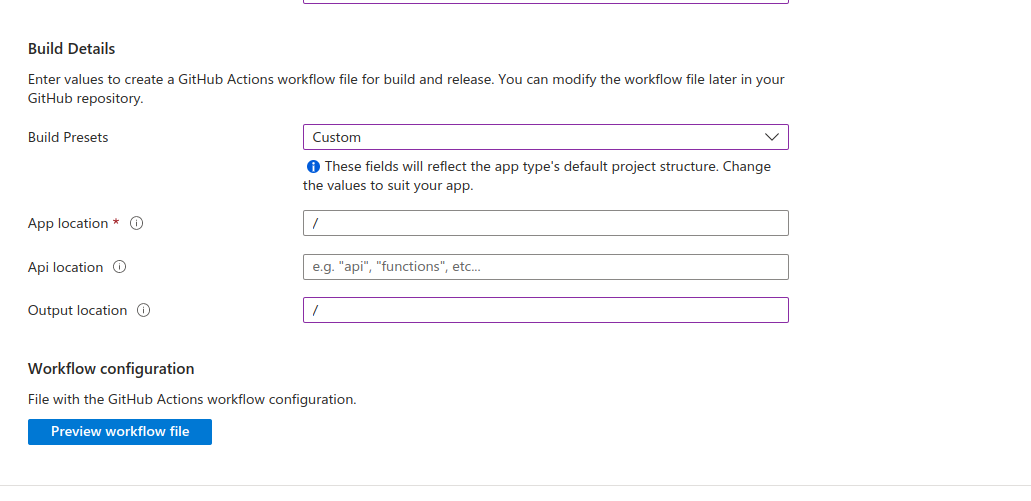
Task: Click the Workflow configuration heading
Action: pos(110,369)
